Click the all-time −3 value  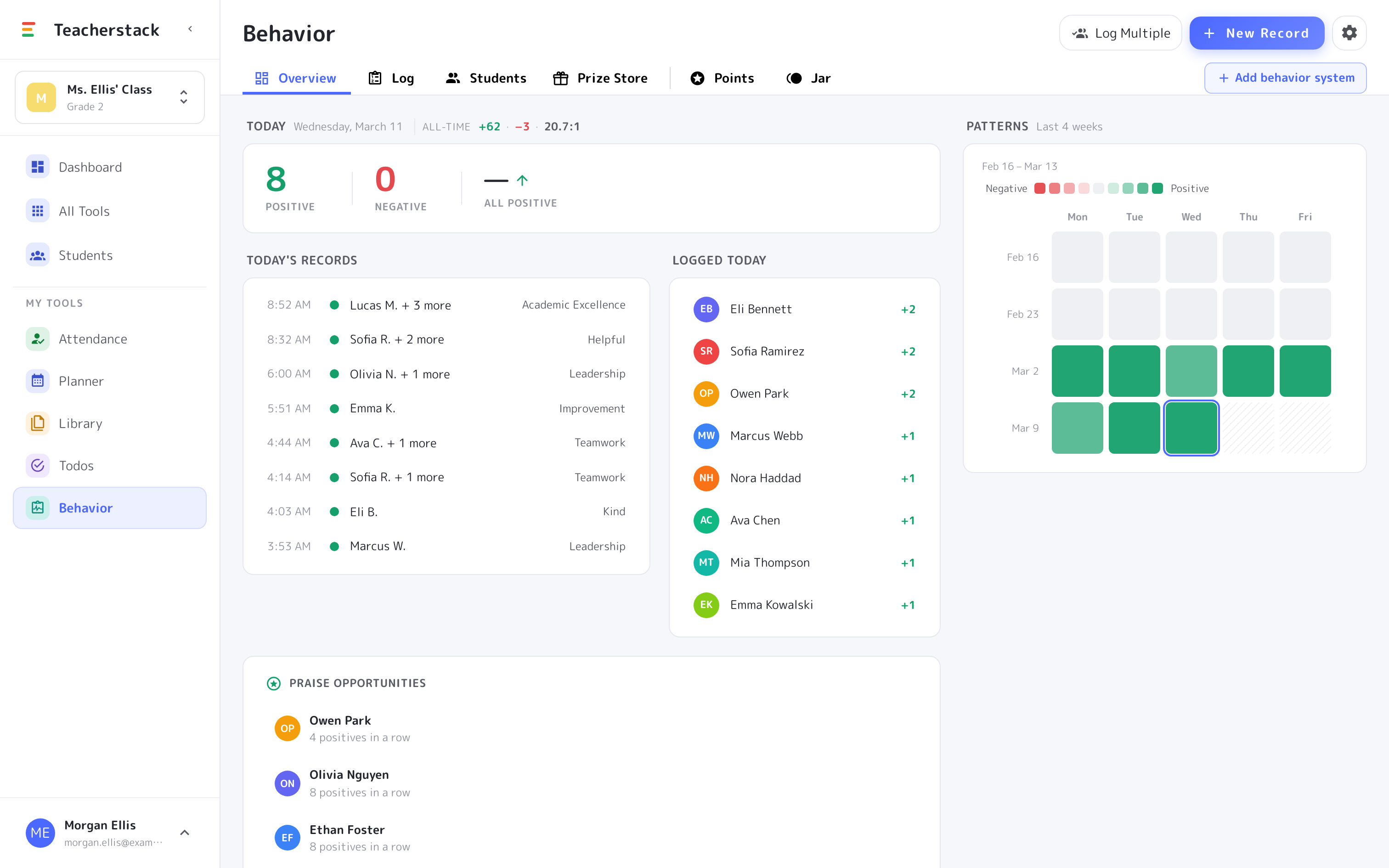coord(522,127)
